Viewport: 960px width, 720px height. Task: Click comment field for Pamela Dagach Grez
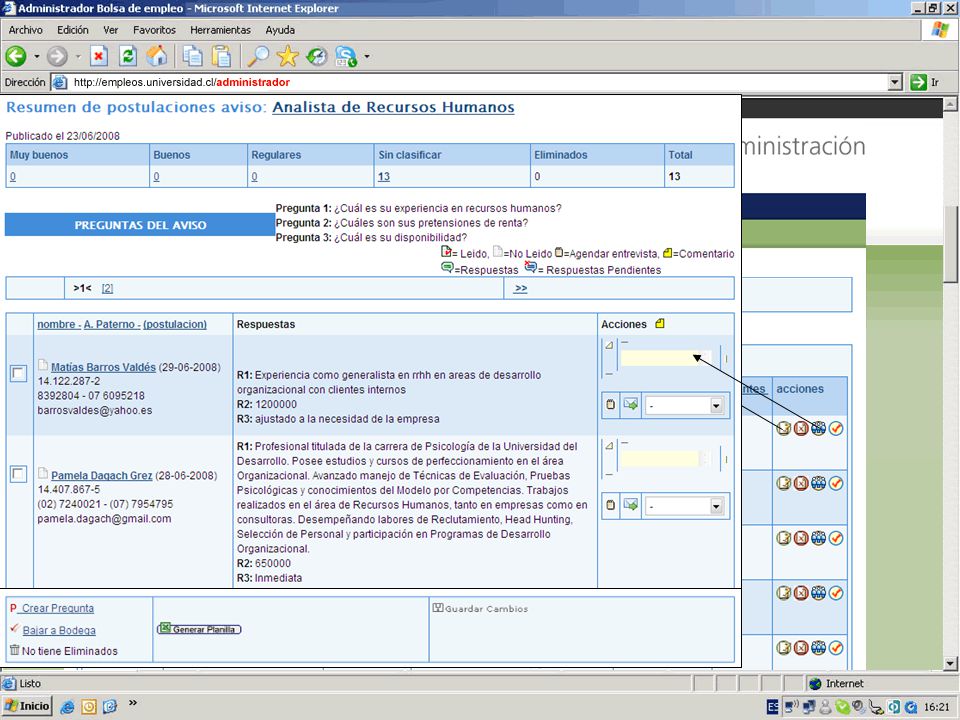coord(659,459)
